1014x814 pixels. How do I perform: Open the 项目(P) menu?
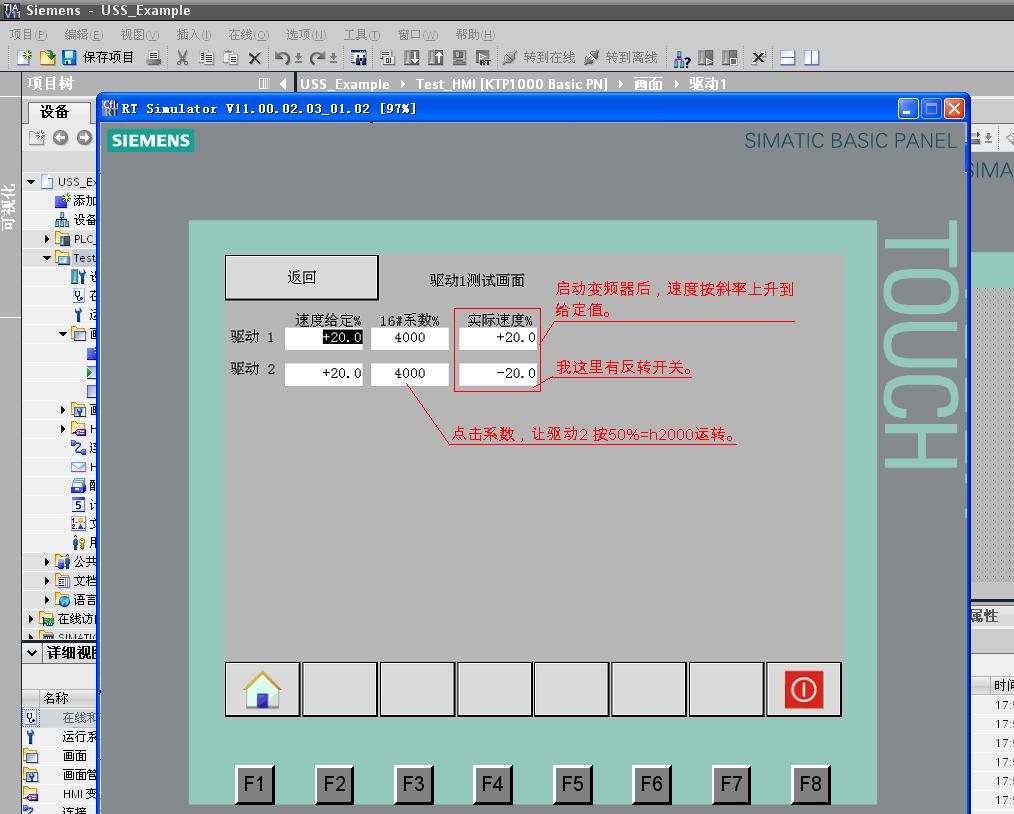pos(28,34)
